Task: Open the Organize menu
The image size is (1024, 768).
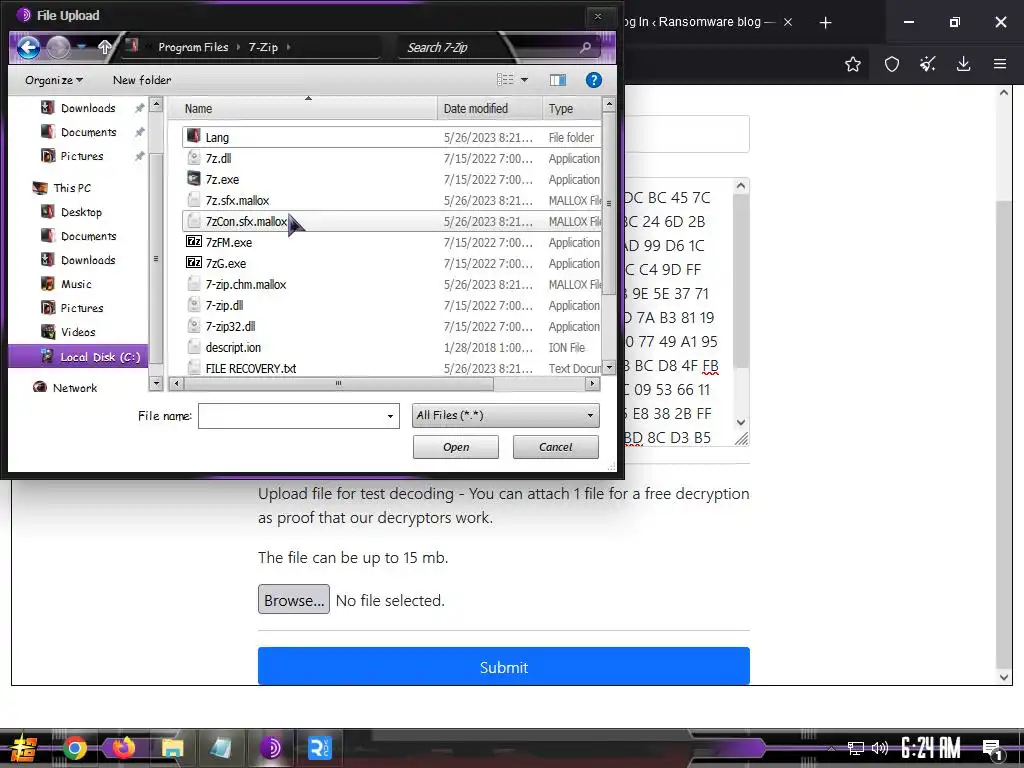Action: coord(54,80)
